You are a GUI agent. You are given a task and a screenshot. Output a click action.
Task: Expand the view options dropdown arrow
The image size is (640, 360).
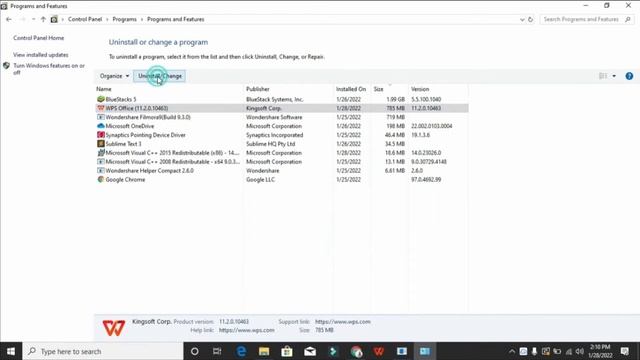point(614,76)
